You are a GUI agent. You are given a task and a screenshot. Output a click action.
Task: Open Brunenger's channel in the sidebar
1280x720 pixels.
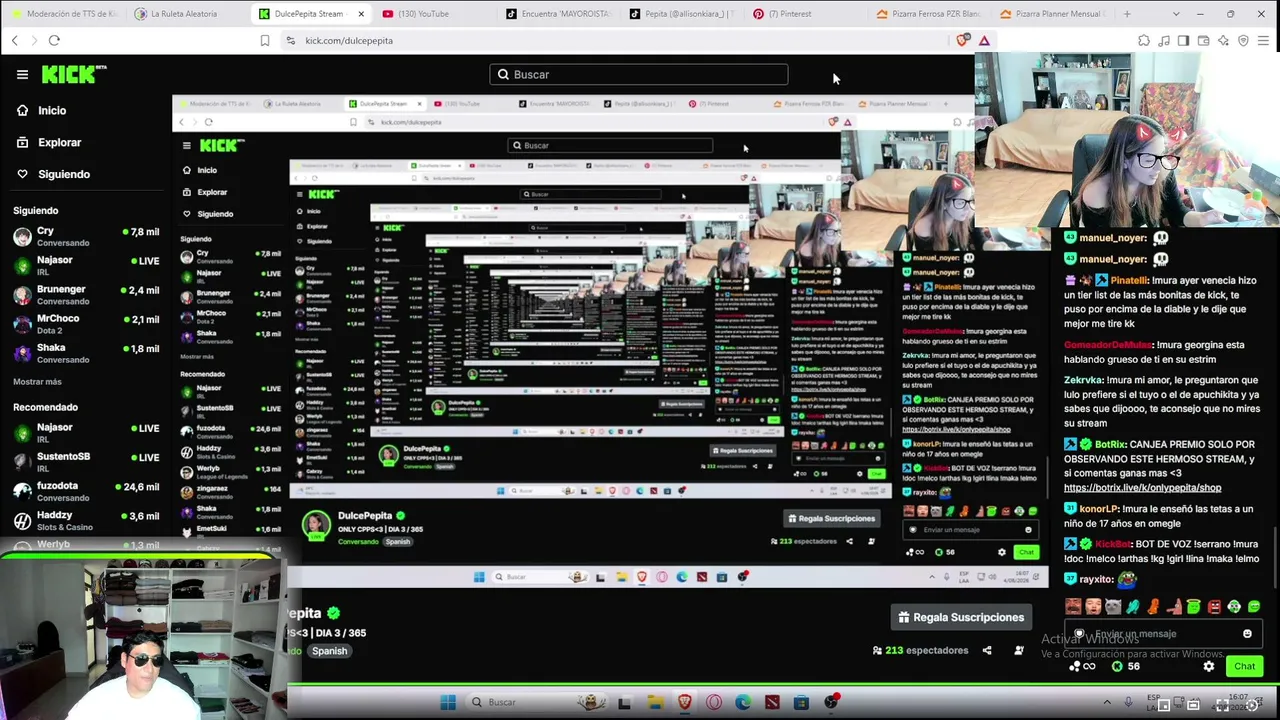[85, 295]
